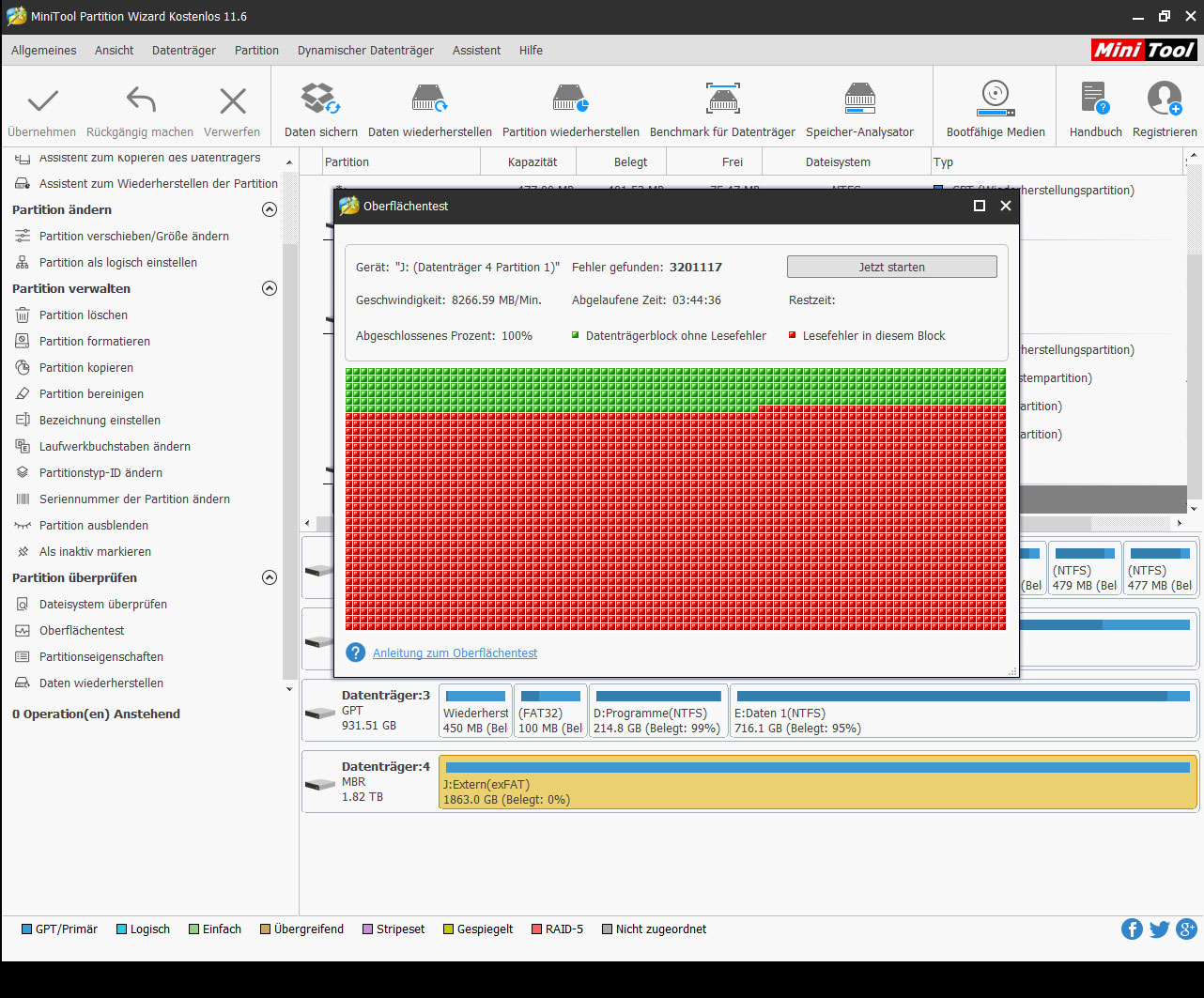Select Partition formatieren in sidebar
1204x998 pixels.
point(95,342)
